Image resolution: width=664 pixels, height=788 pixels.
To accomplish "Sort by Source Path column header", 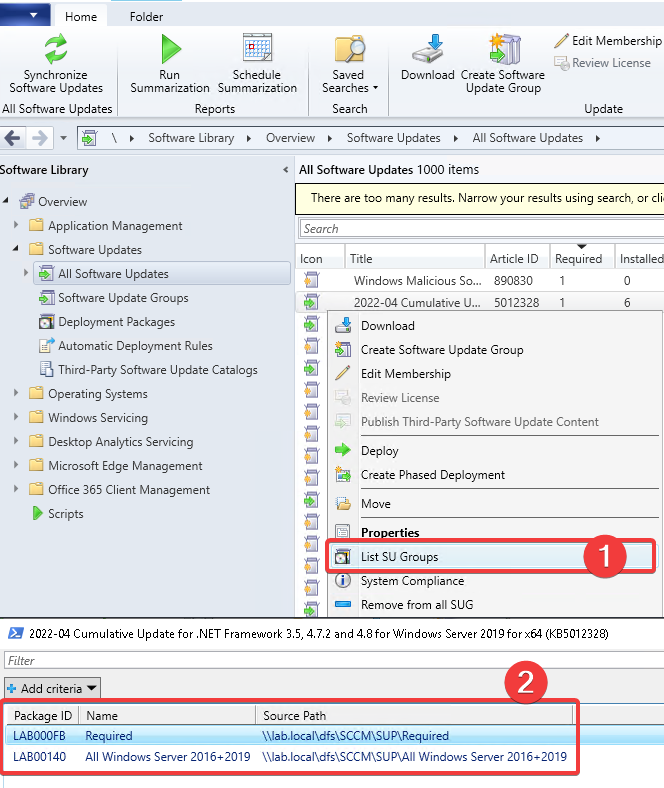I will pos(415,716).
